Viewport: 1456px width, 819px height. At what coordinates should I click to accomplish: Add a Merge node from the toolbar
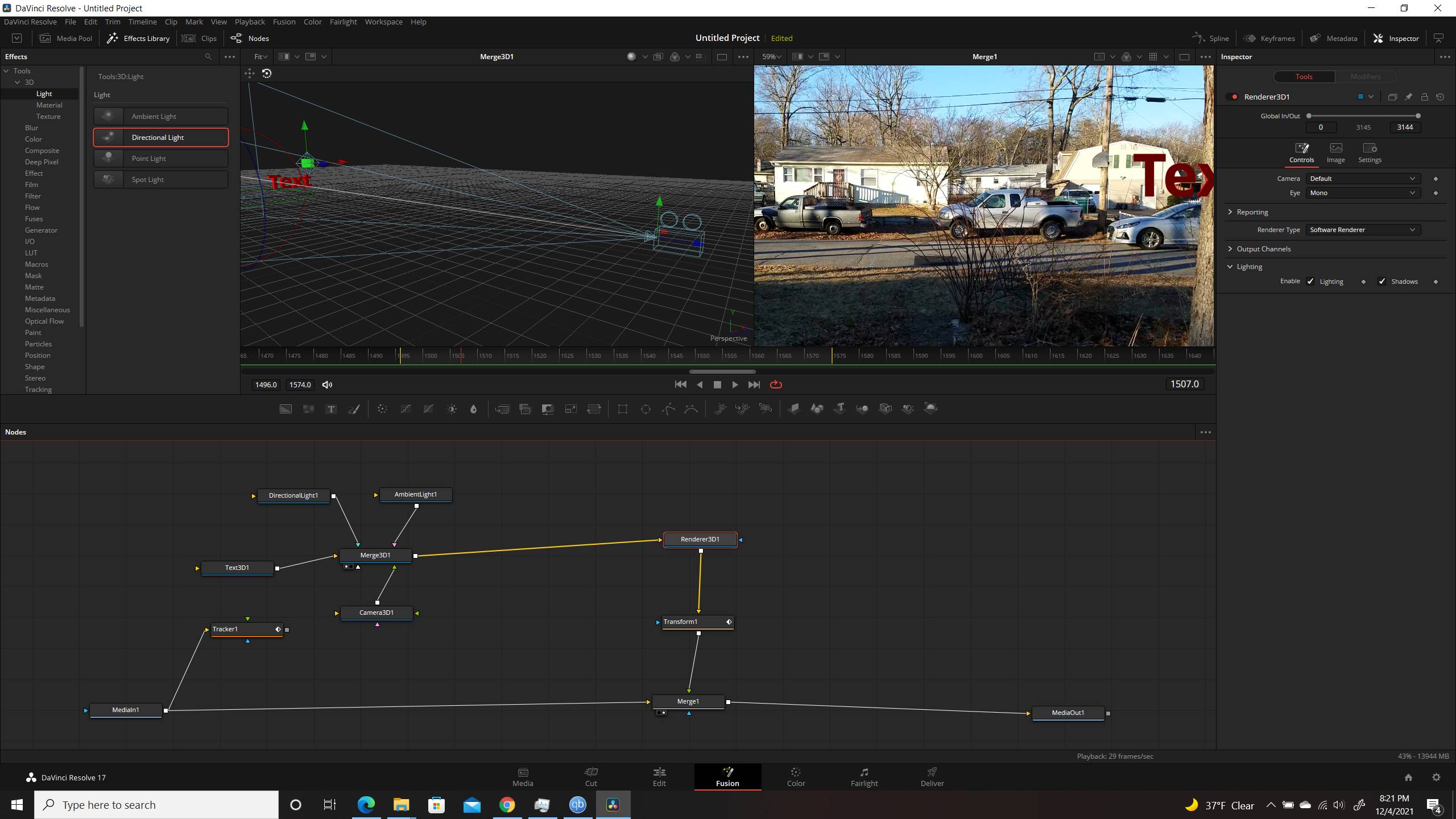point(502,409)
